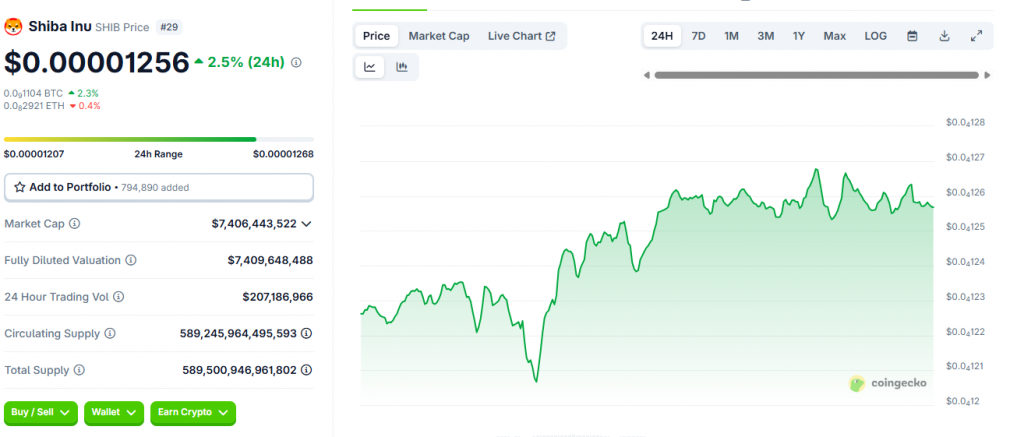Click the $7,409,648,488 valuation value
The image size is (1024, 437).
(270, 260)
